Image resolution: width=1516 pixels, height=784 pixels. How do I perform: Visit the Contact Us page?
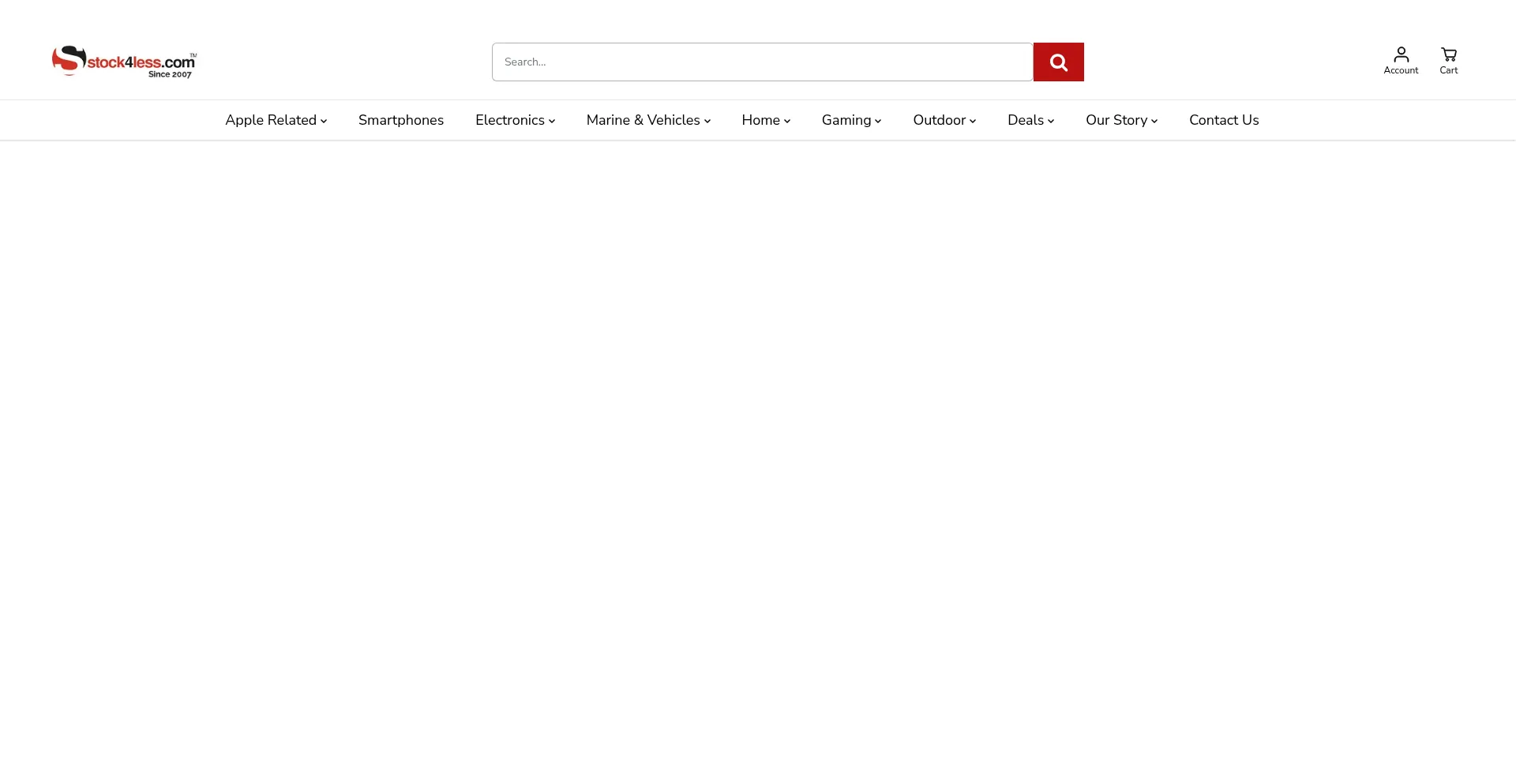[x=1224, y=120]
